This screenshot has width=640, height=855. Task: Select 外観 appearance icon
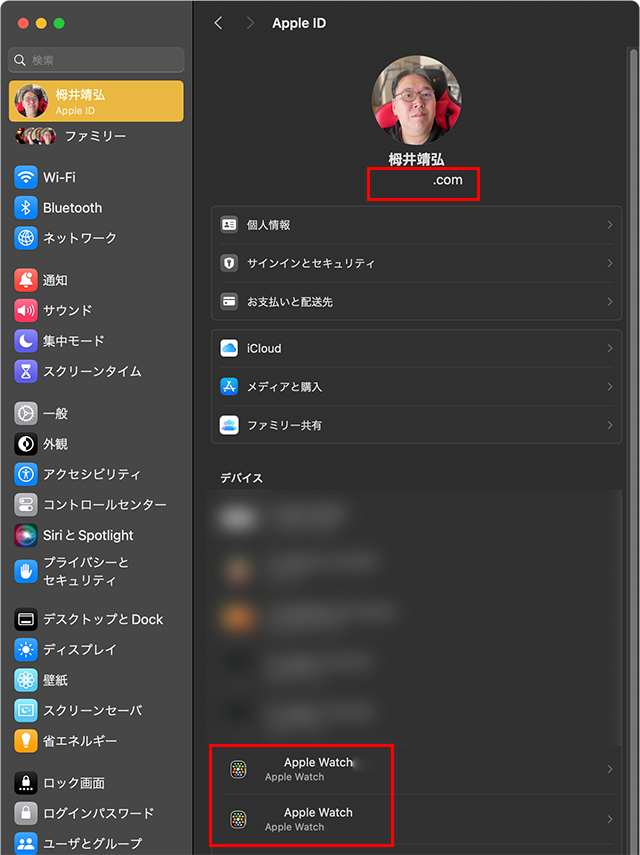(26, 444)
